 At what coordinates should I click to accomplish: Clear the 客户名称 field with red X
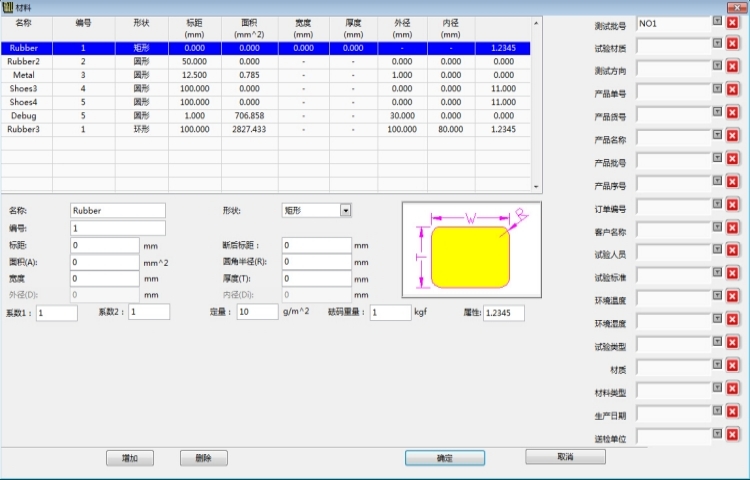(732, 231)
